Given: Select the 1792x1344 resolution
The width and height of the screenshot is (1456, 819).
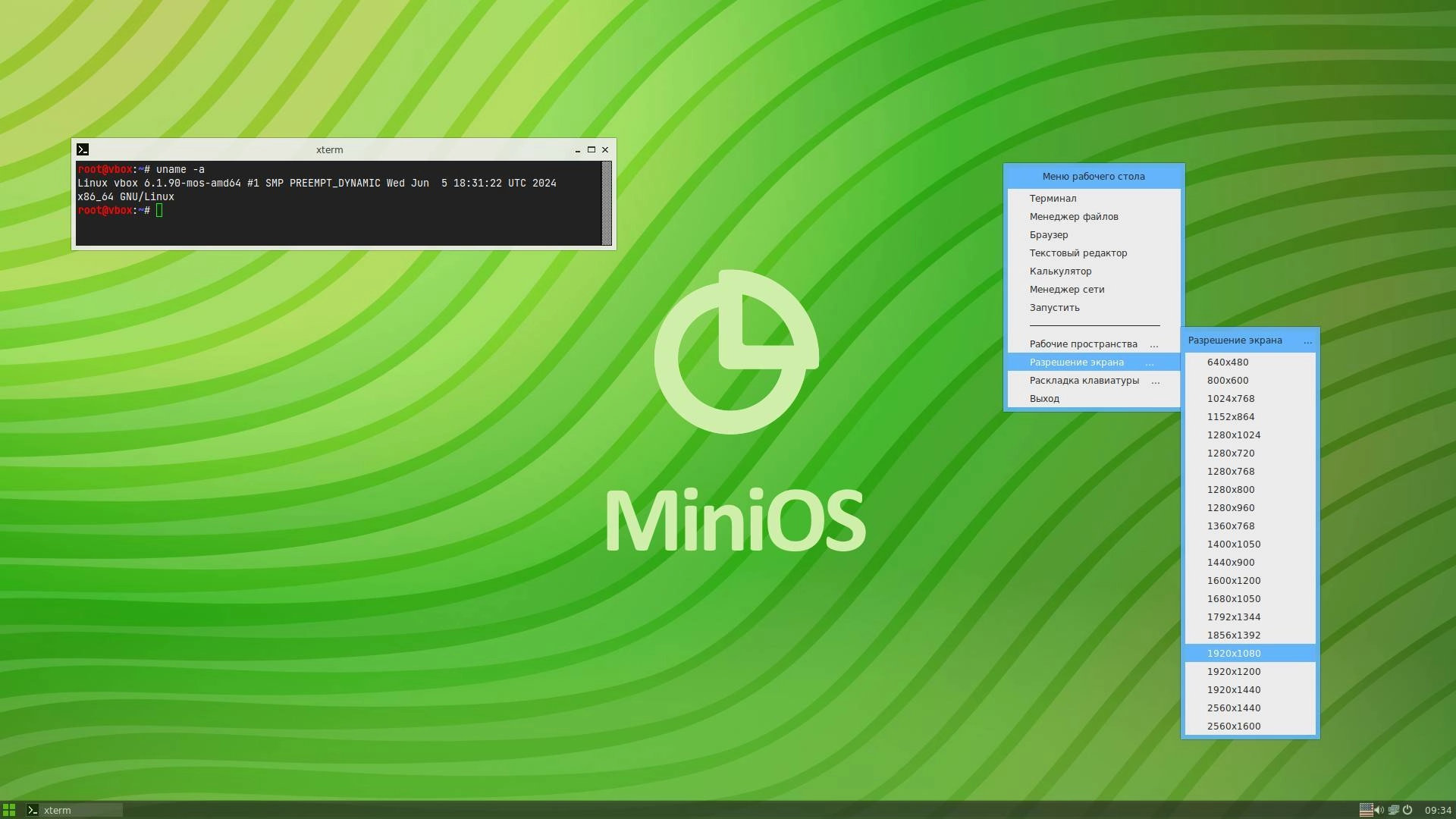Looking at the screenshot, I should pos(1250,617).
